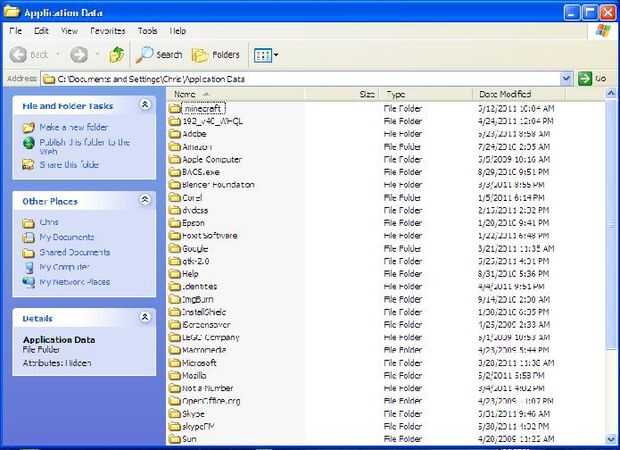Viewport: 620px width, 450px height.
Task: Click the Skype folder name
Action: [193, 414]
